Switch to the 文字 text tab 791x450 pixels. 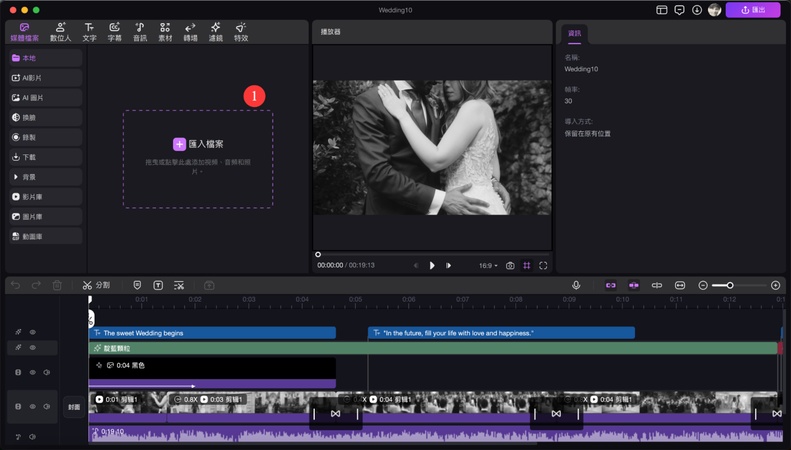pyautogui.click(x=89, y=31)
